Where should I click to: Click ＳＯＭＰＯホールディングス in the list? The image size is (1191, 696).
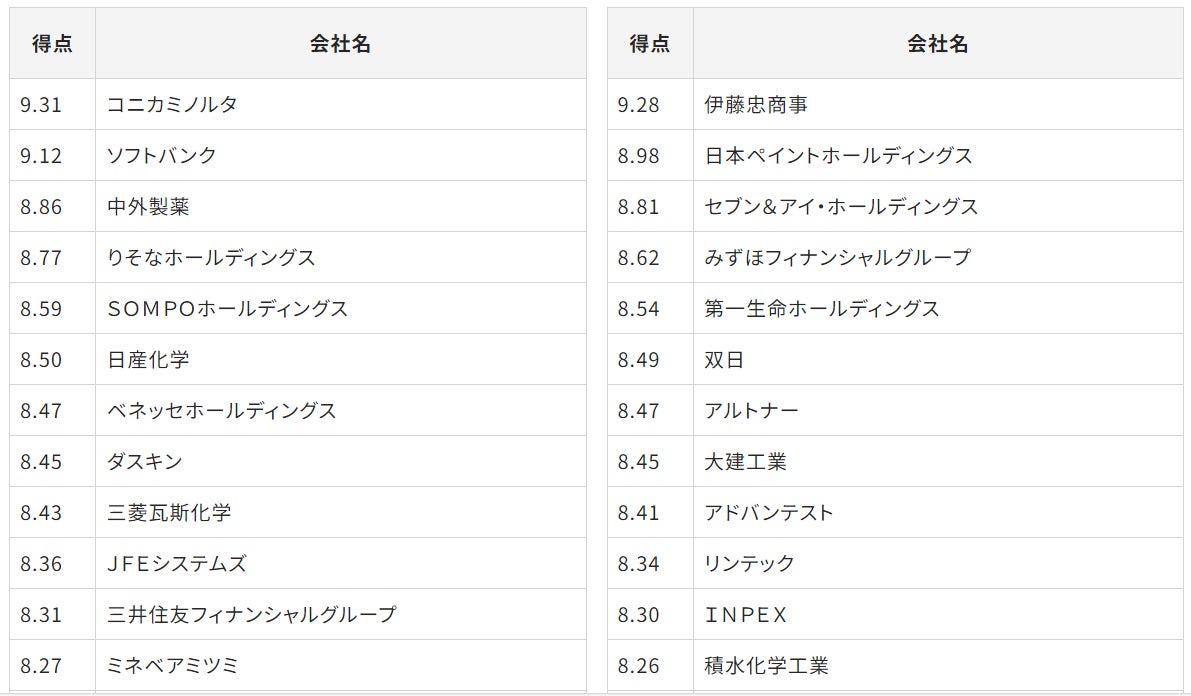click(227, 308)
